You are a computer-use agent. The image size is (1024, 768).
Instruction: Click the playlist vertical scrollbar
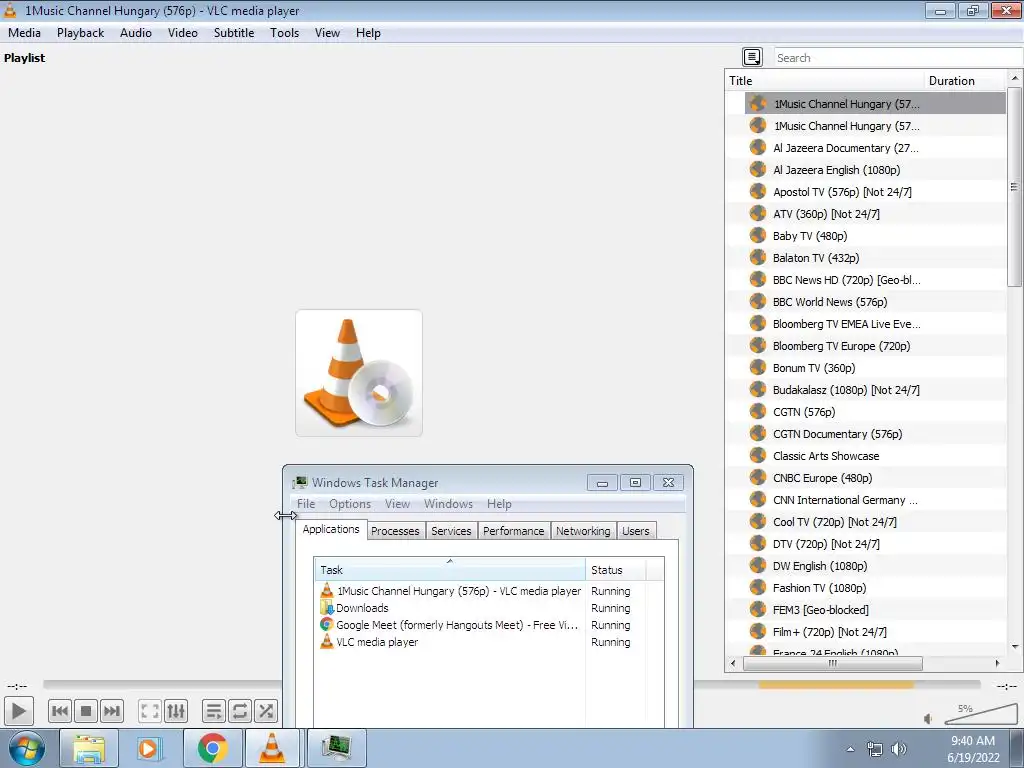click(1014, 187)
